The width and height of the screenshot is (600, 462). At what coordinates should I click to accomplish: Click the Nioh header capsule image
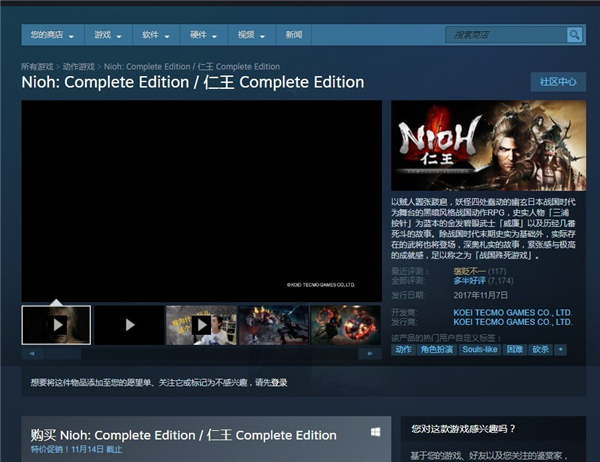pos(488,145)
